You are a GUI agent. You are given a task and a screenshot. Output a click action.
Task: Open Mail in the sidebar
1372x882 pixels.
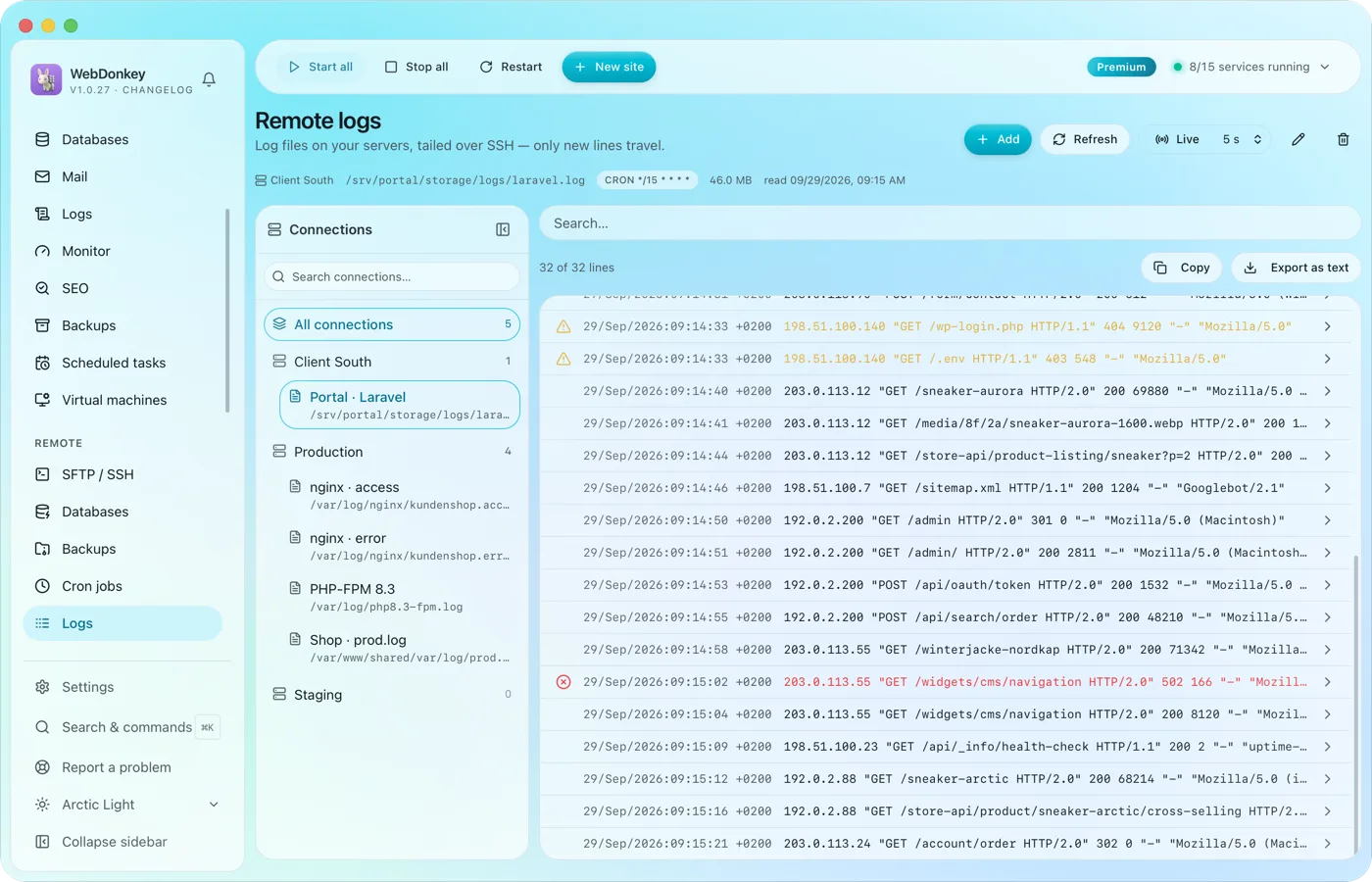(x=124, y=176)
